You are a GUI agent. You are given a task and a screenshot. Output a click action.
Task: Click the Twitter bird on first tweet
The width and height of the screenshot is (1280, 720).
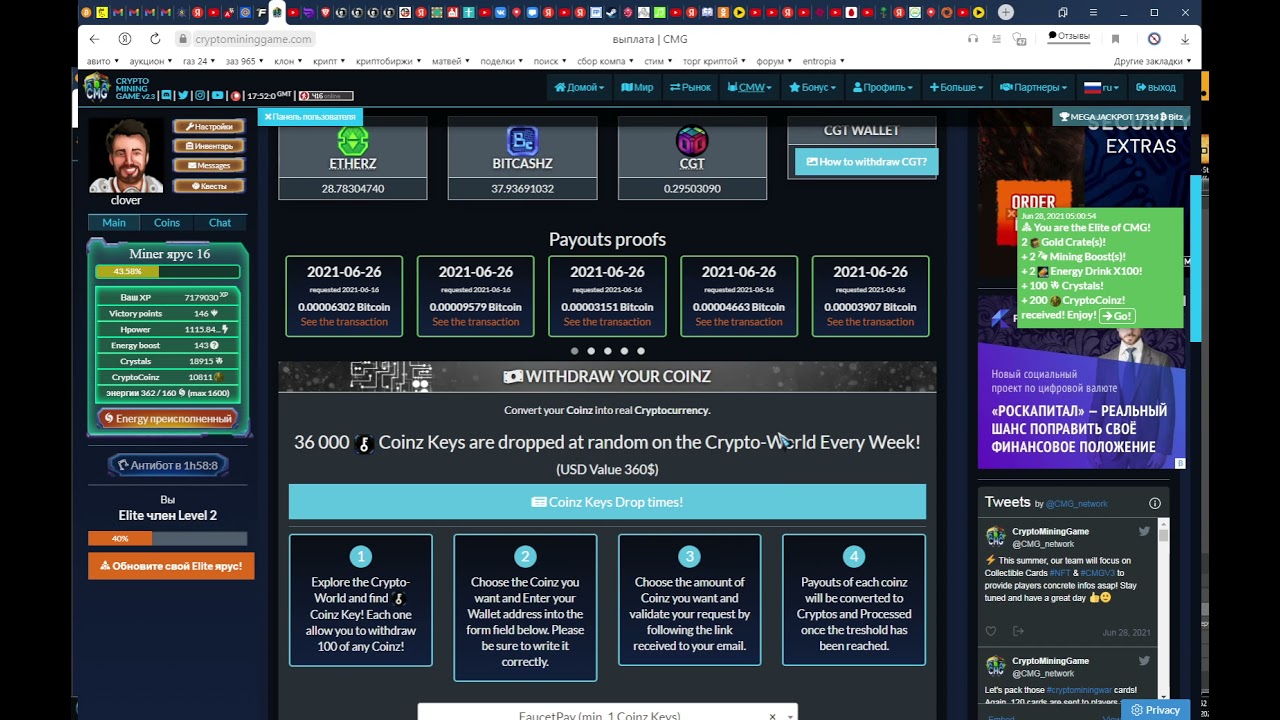[1144, 532]
